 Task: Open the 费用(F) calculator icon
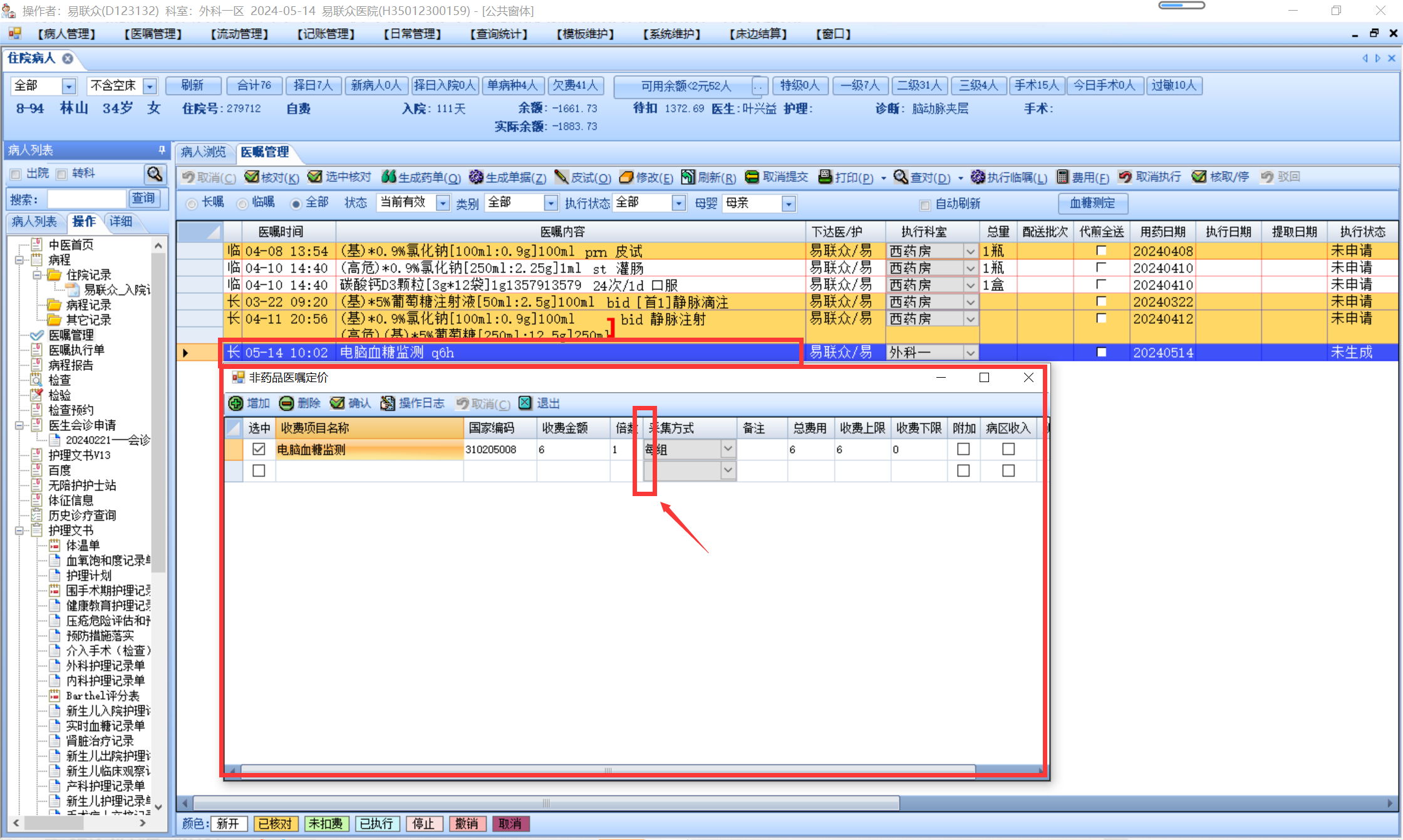pos(1063,177)
